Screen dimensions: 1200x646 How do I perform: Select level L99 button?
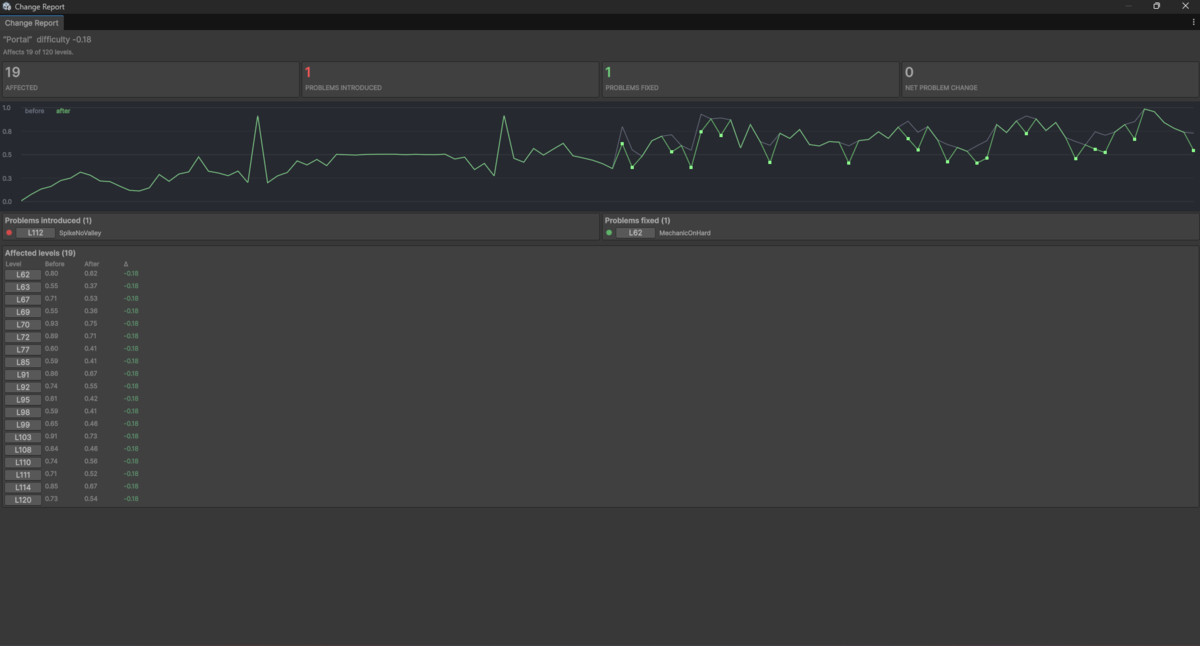(x=23, y=424)
